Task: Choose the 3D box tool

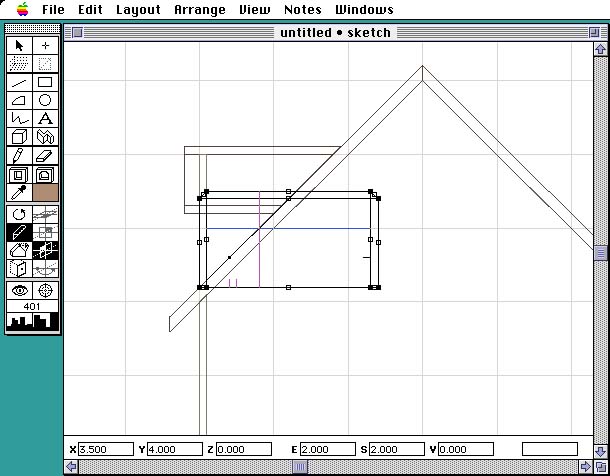Action: [x=19, y=137]
